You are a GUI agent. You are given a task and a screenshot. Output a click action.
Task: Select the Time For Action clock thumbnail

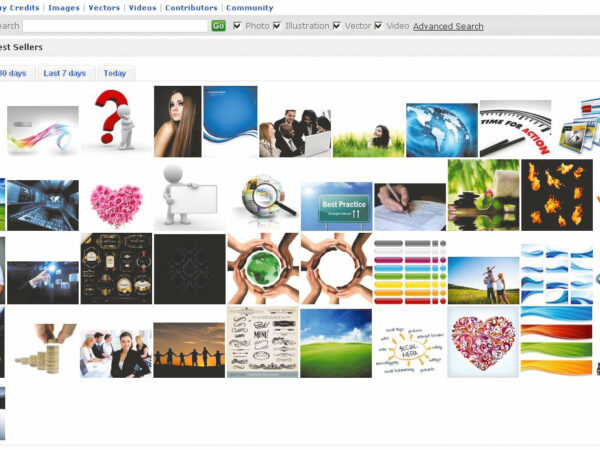[x=515, y=128]
